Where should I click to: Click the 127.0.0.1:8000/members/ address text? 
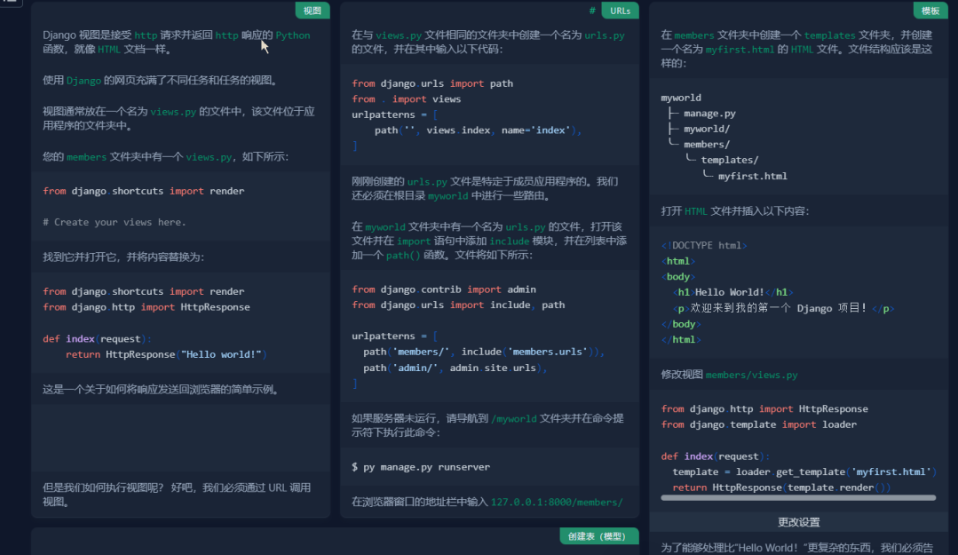557,502
